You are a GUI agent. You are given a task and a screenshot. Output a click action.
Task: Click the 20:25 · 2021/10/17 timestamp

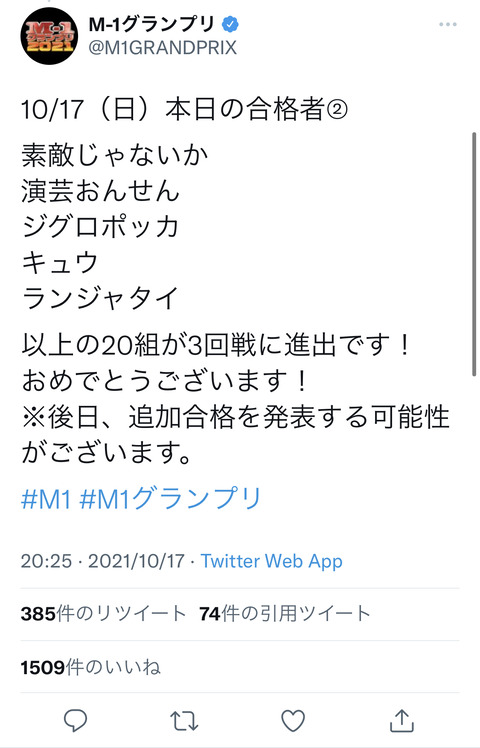pos(103,561)
